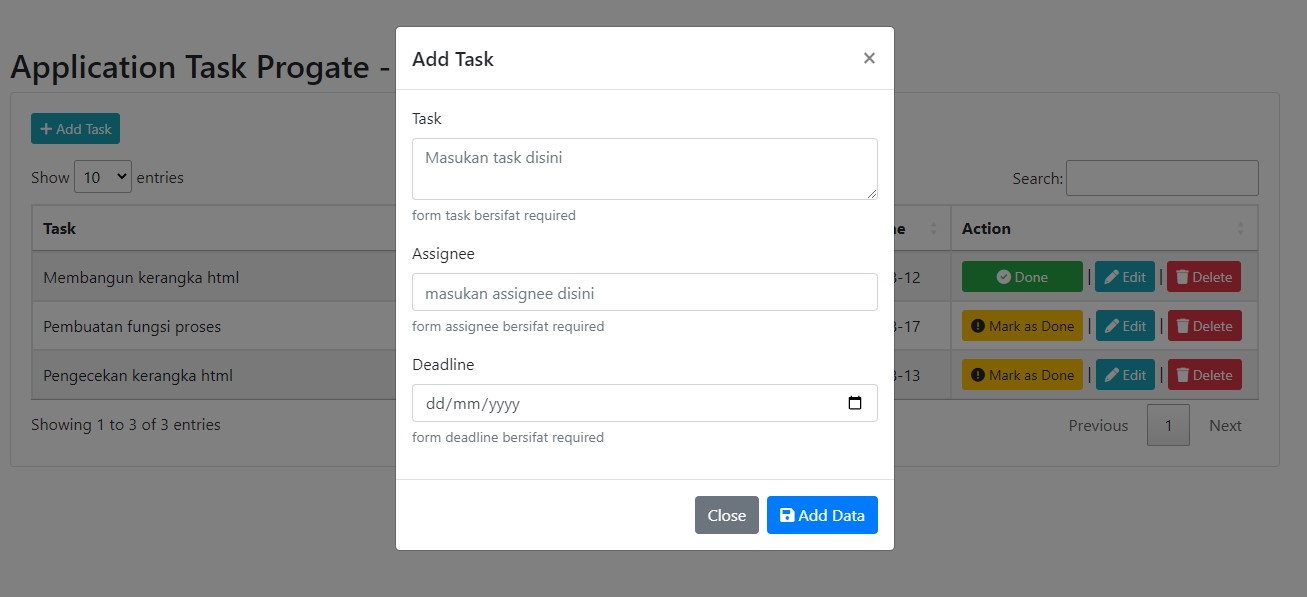The image size is (1307, 597).
Task: Click the Search input field
Action: click(1162, 177)
